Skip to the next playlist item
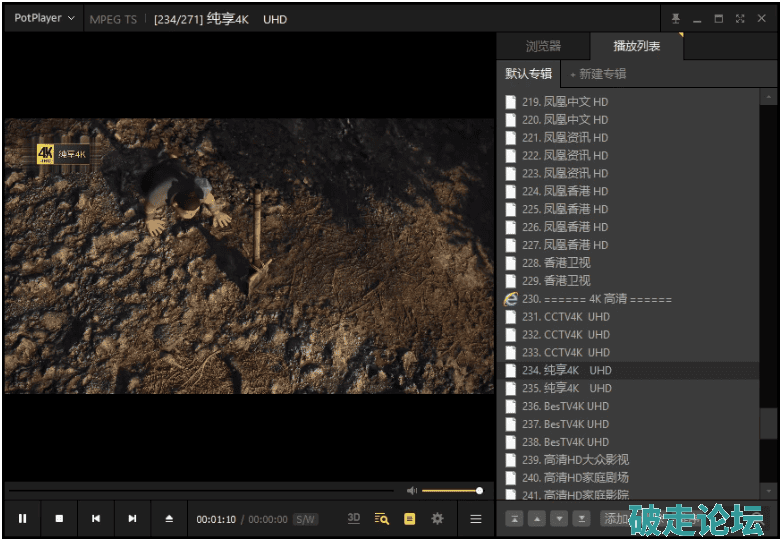783x542 pixels. coord(132,519)
